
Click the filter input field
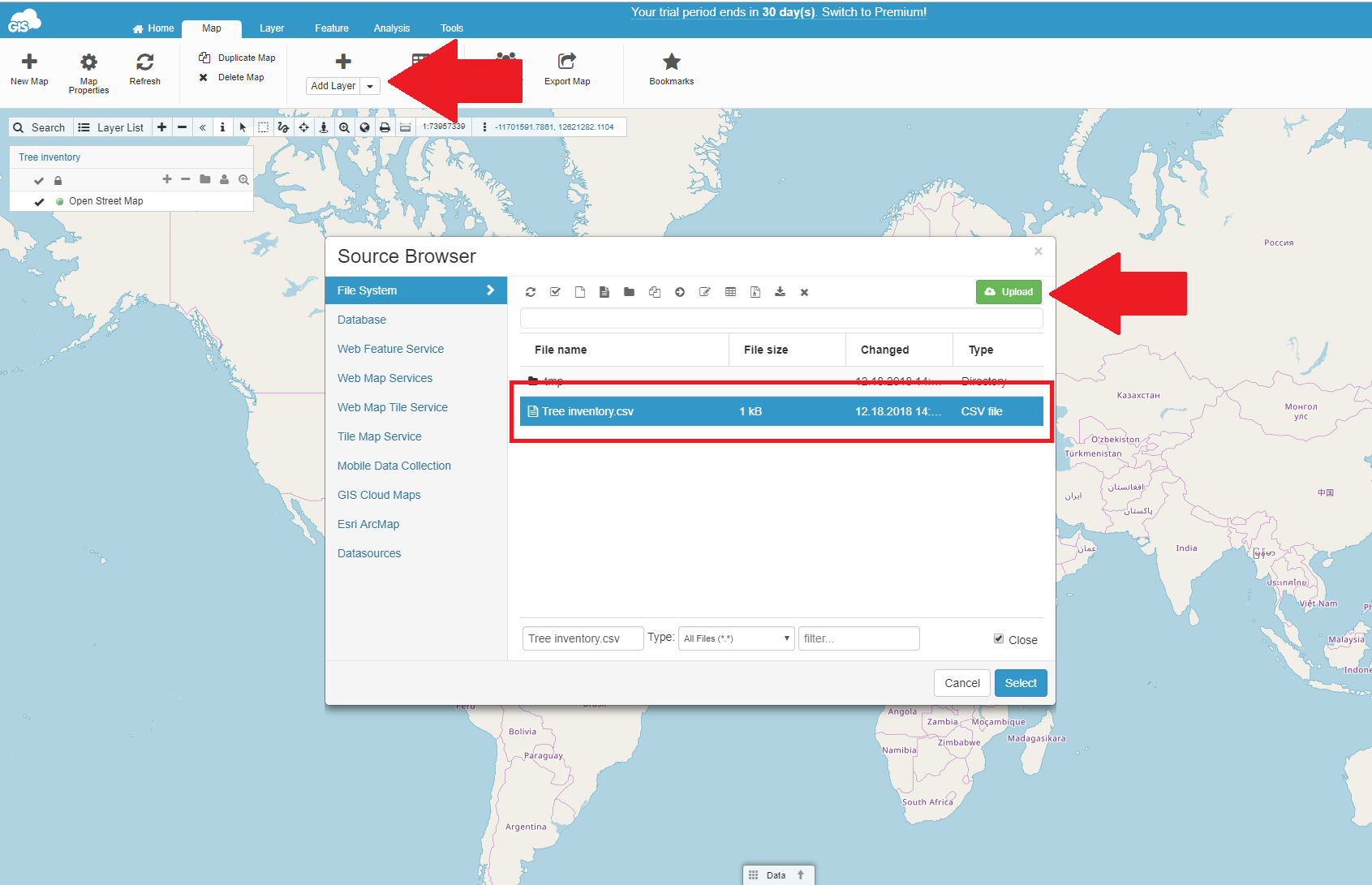(858, 638)
